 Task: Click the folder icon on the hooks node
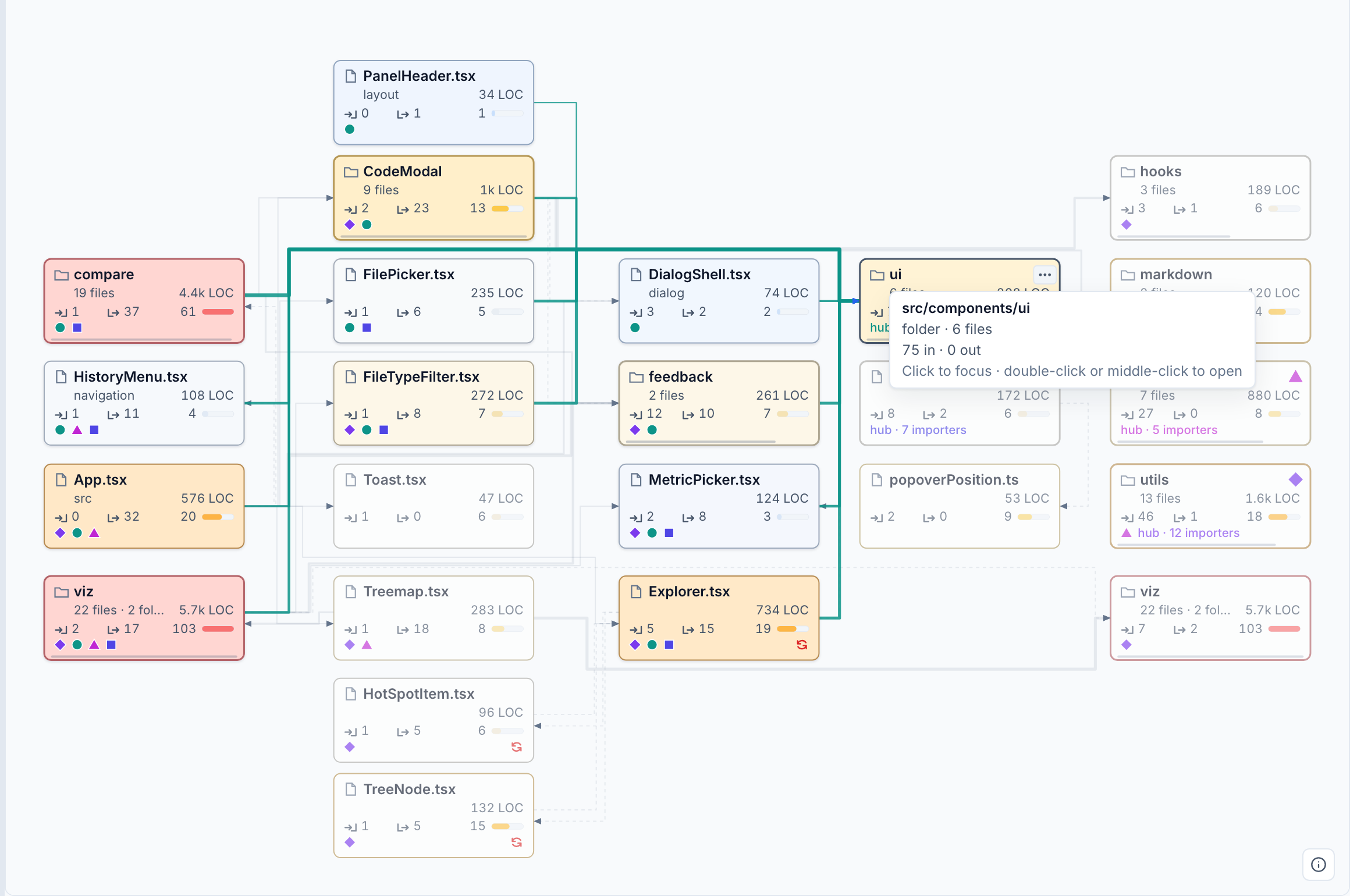(x=1128, y=172)
